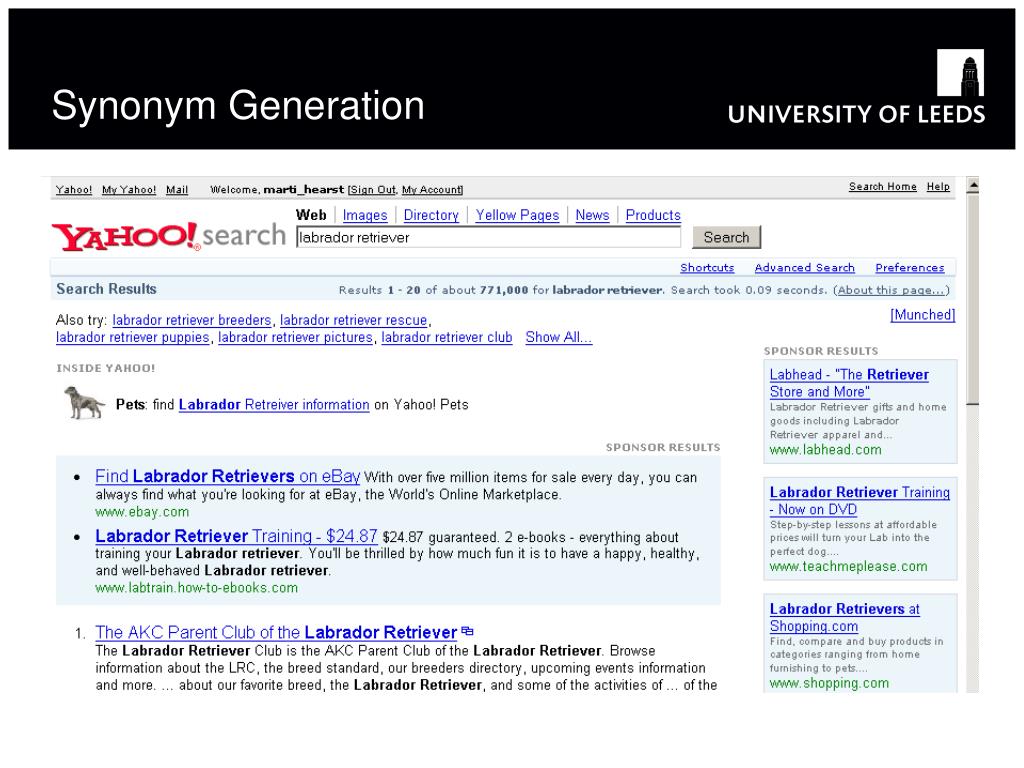Go to Search Home
The width and height of the screenshot is (1024, 768).
click(x=883, y=187)
